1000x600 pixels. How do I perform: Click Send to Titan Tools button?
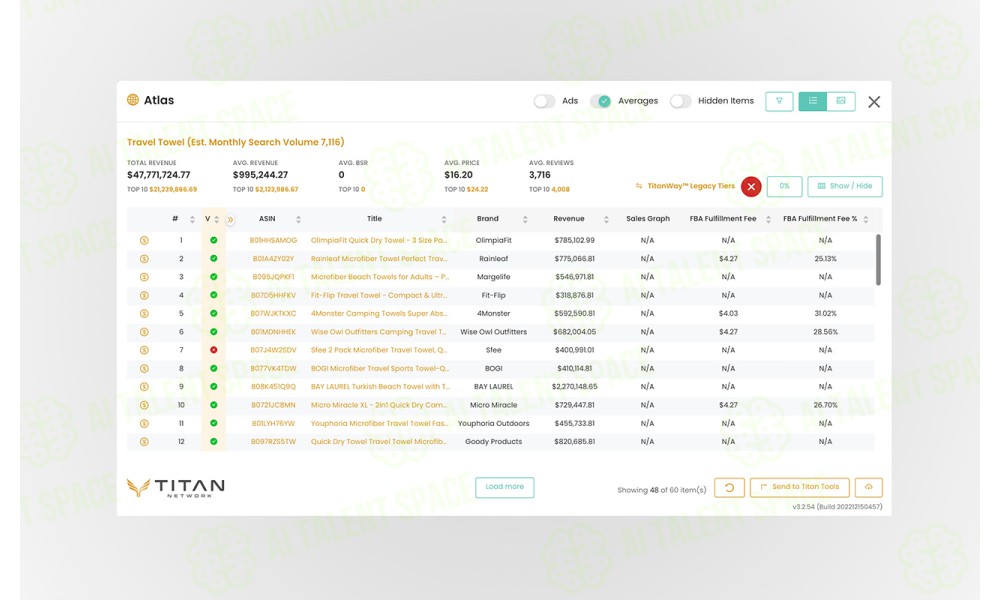[x=800, y=488]
